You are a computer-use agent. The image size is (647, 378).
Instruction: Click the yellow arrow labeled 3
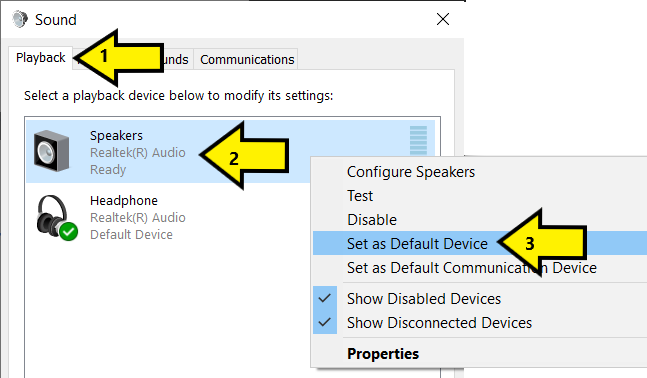[x=542, y=243]
